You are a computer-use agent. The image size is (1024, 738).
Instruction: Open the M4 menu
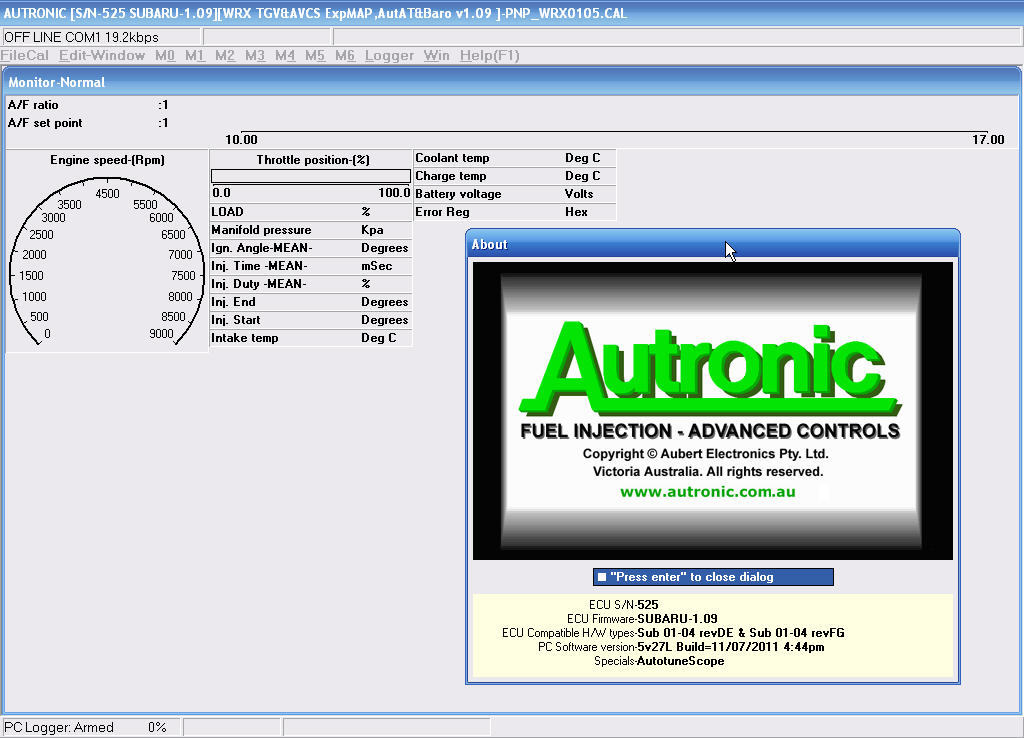[x=285, y=56]
